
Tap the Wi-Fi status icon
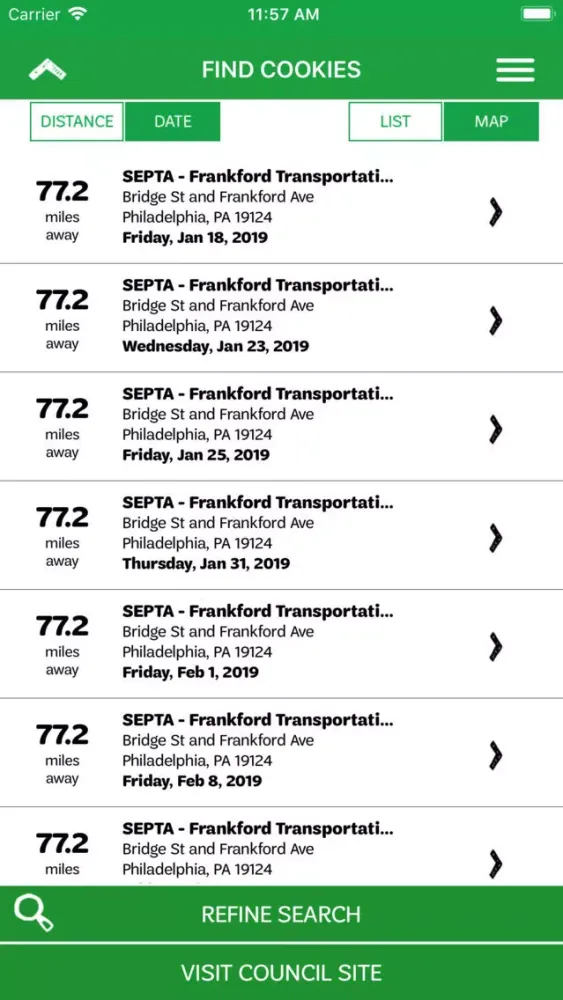tap(78, 14)
